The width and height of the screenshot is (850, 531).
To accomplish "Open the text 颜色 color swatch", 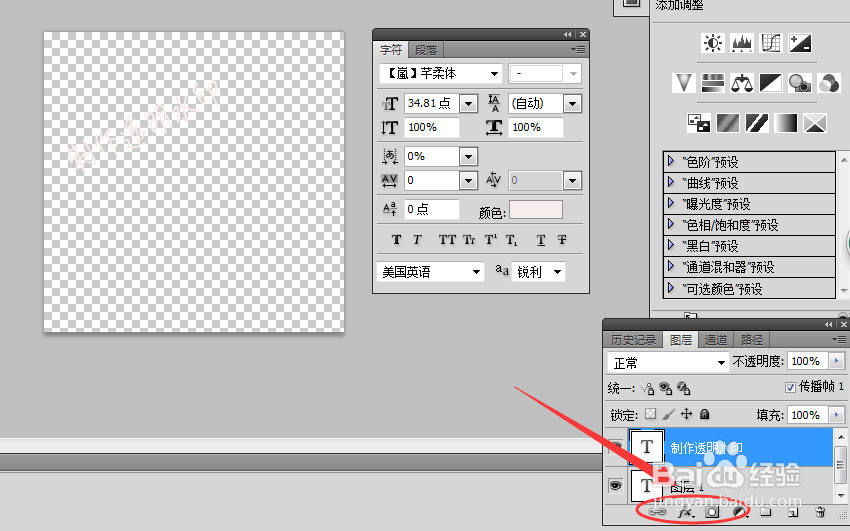I will (x=536, y=210).
